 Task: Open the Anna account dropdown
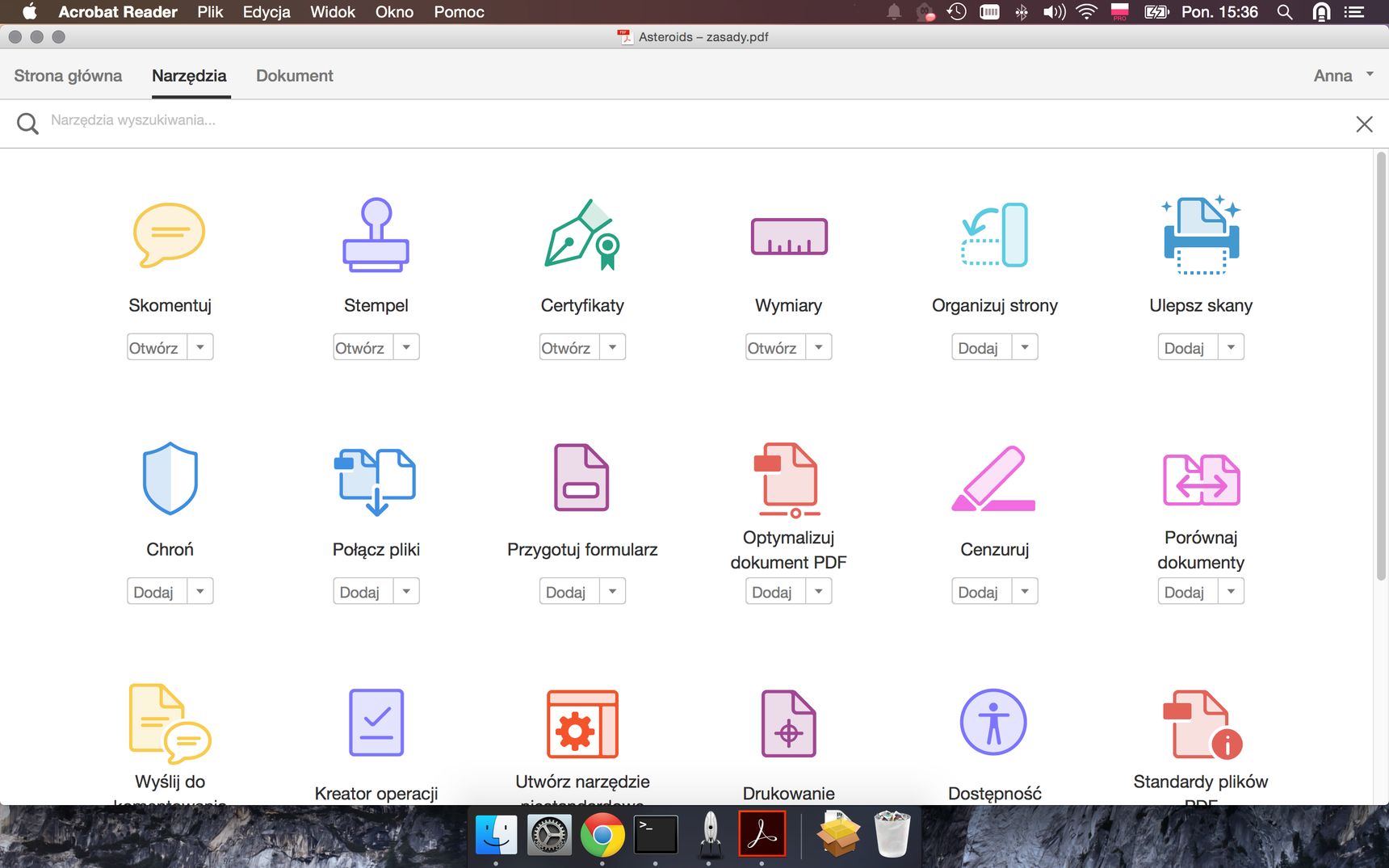pyautogui.click(x=1344, y=75)
